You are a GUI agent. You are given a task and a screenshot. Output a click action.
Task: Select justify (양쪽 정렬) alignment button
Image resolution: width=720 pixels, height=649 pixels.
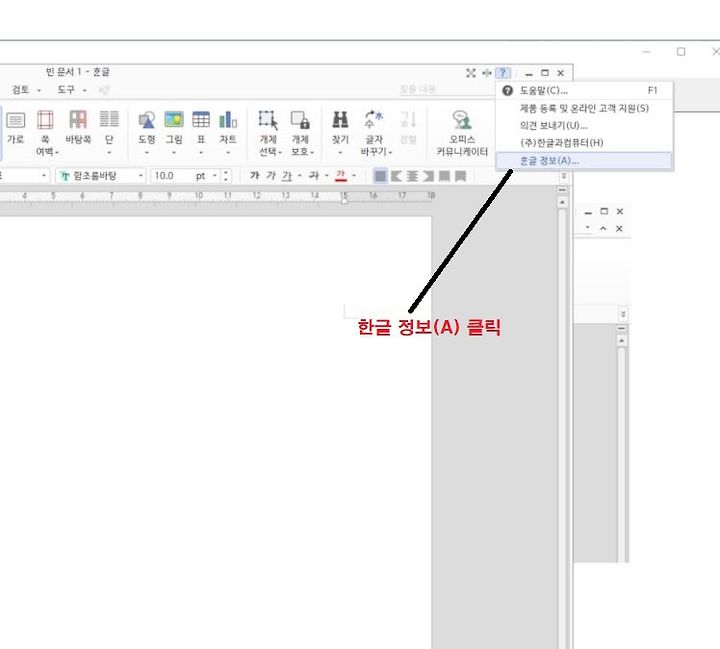pos(380,176)
